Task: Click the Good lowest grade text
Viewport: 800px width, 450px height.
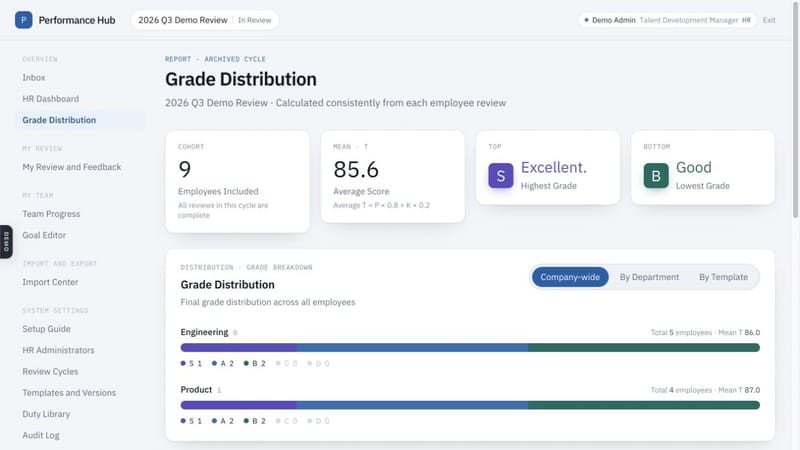Action: (x=693, y=167)
